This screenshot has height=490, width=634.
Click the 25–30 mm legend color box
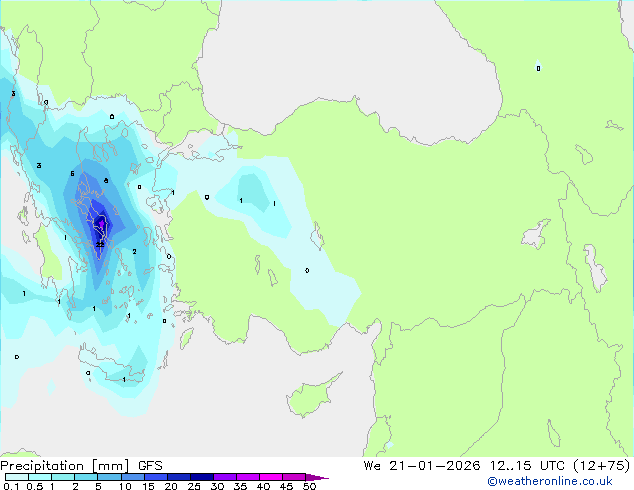(x=202, y=477)
